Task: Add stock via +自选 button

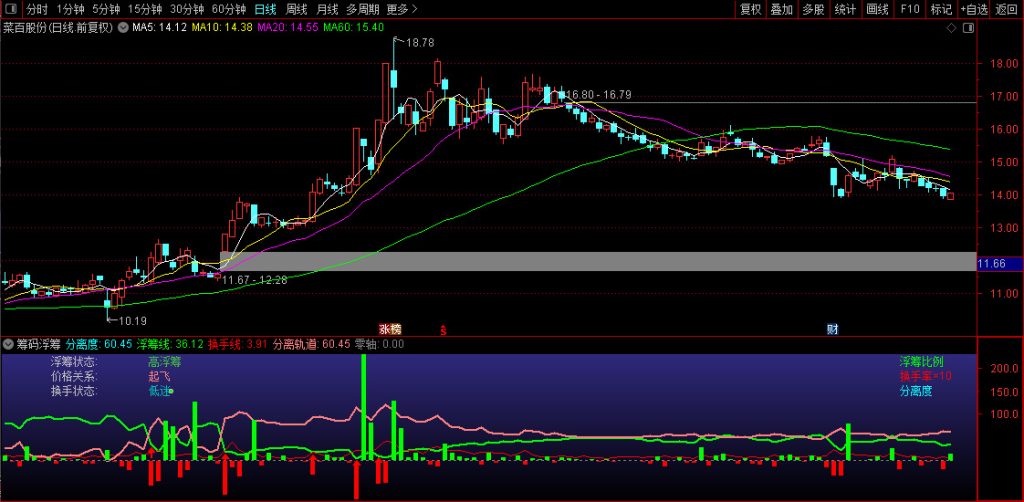Action: pos(973,9)
